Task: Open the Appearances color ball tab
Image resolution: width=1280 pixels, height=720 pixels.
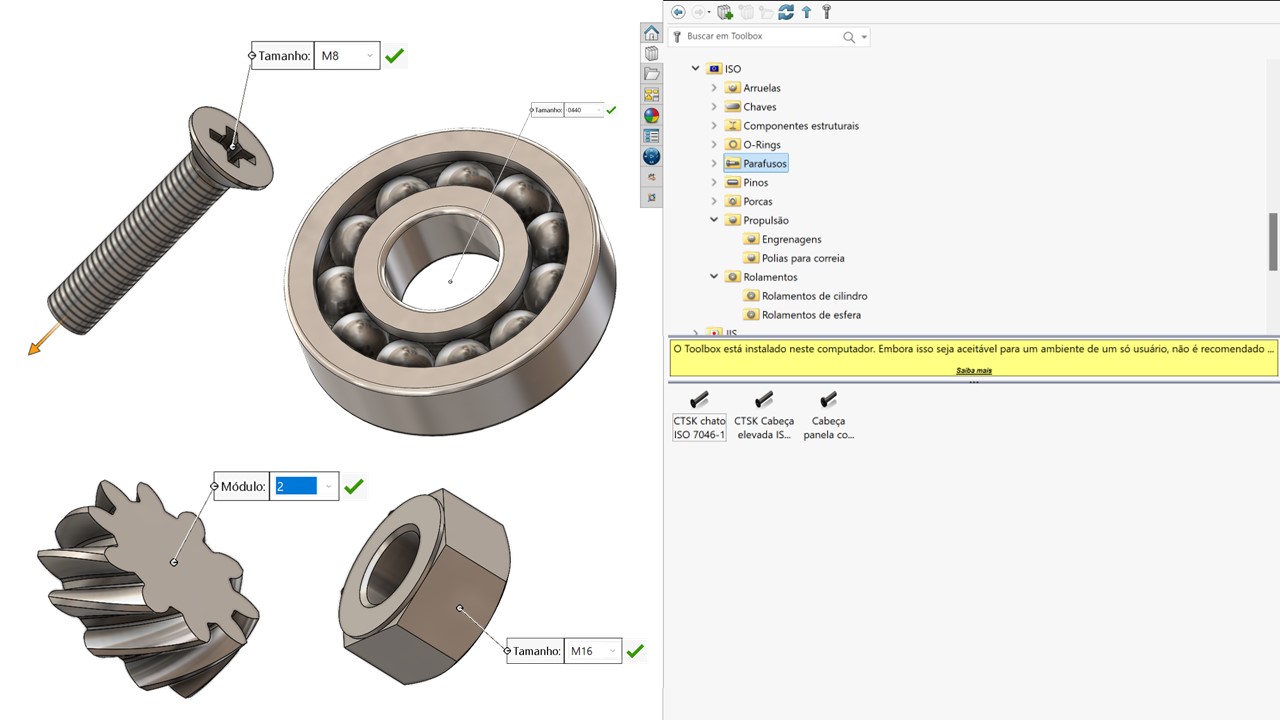Action: click(651, 115)
